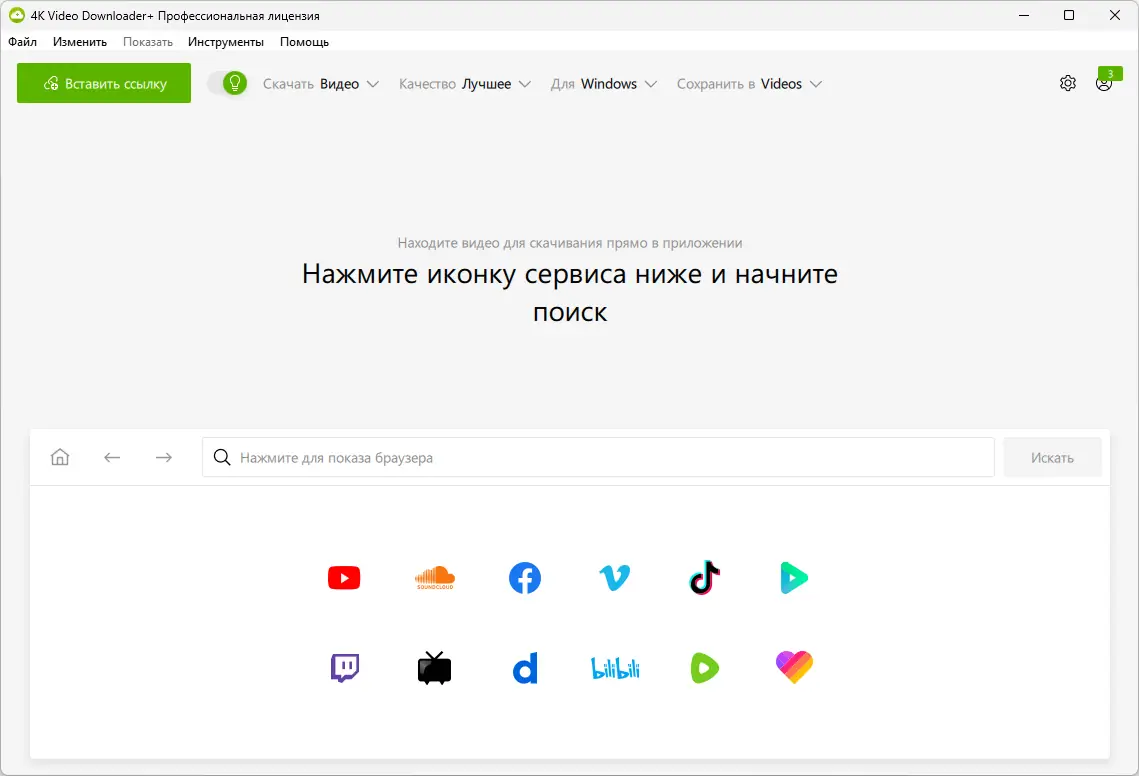The height and width of the screenshot is (776, 1139).
Task: Open application settings via the gear icon
Action: coord(1067,83)
